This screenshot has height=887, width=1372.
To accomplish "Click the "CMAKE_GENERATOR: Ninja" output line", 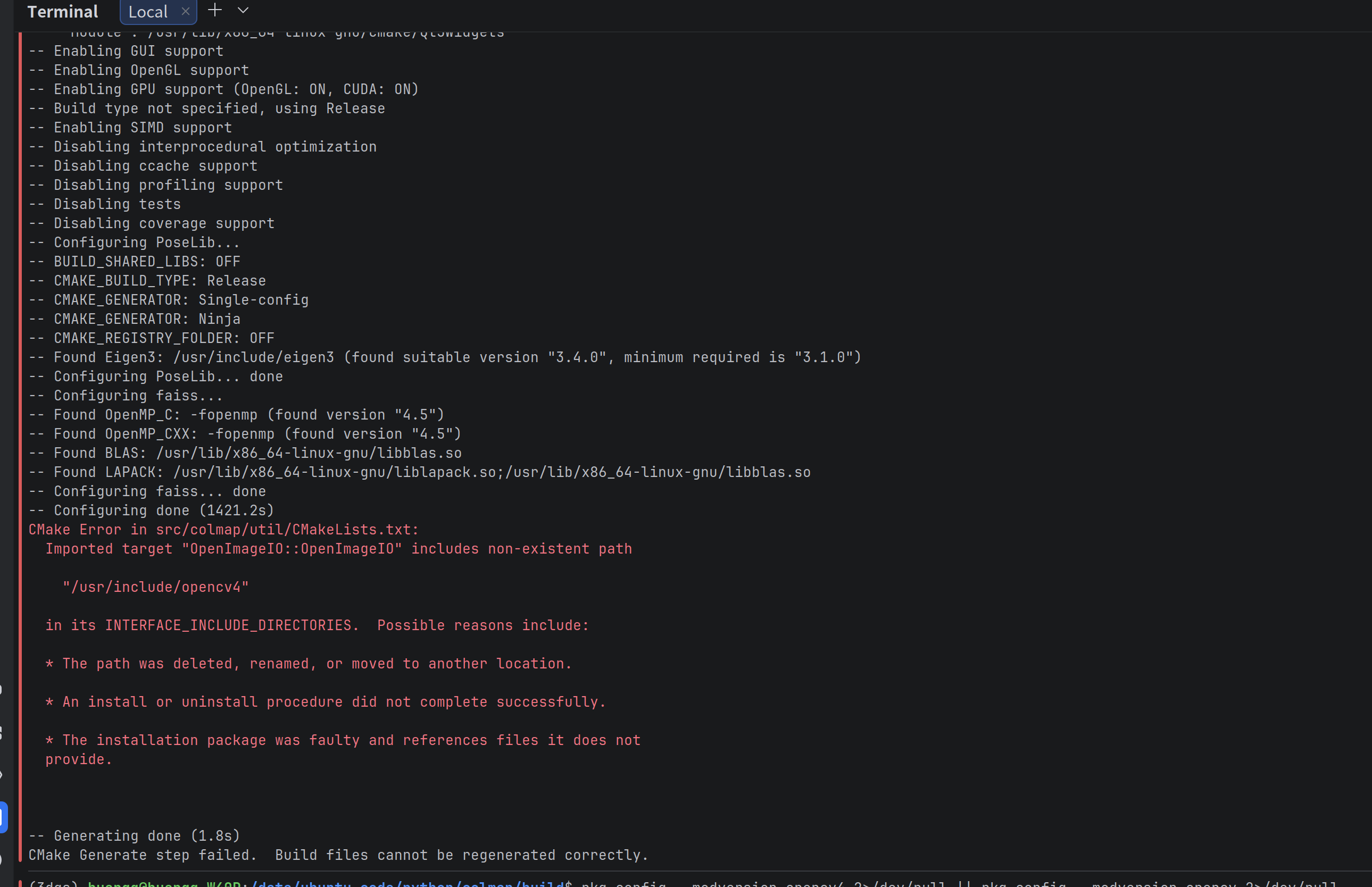I will point(146,319).
